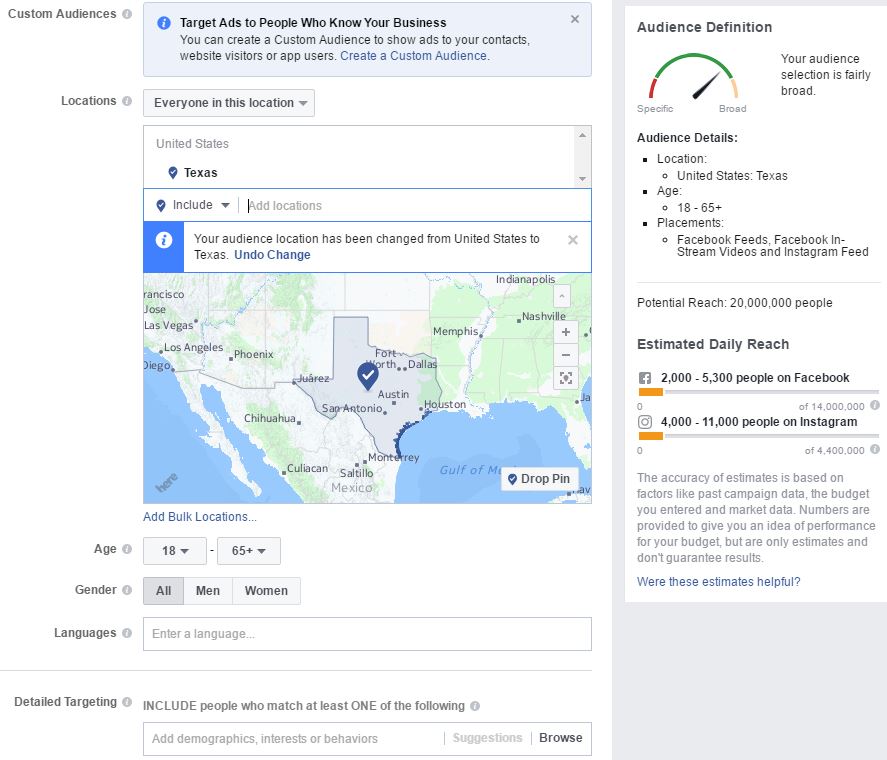Zoom in on the map

coord(566,332)
